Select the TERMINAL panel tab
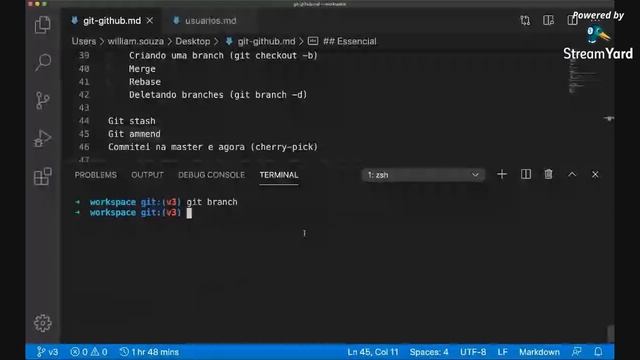Image resolution: width=640 pixels, height=360 pixels. pos(279,175)
